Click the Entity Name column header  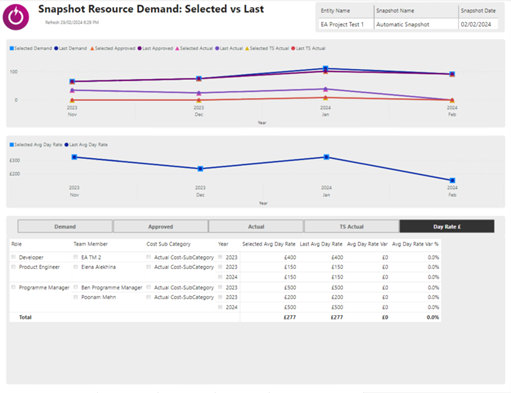335,11
